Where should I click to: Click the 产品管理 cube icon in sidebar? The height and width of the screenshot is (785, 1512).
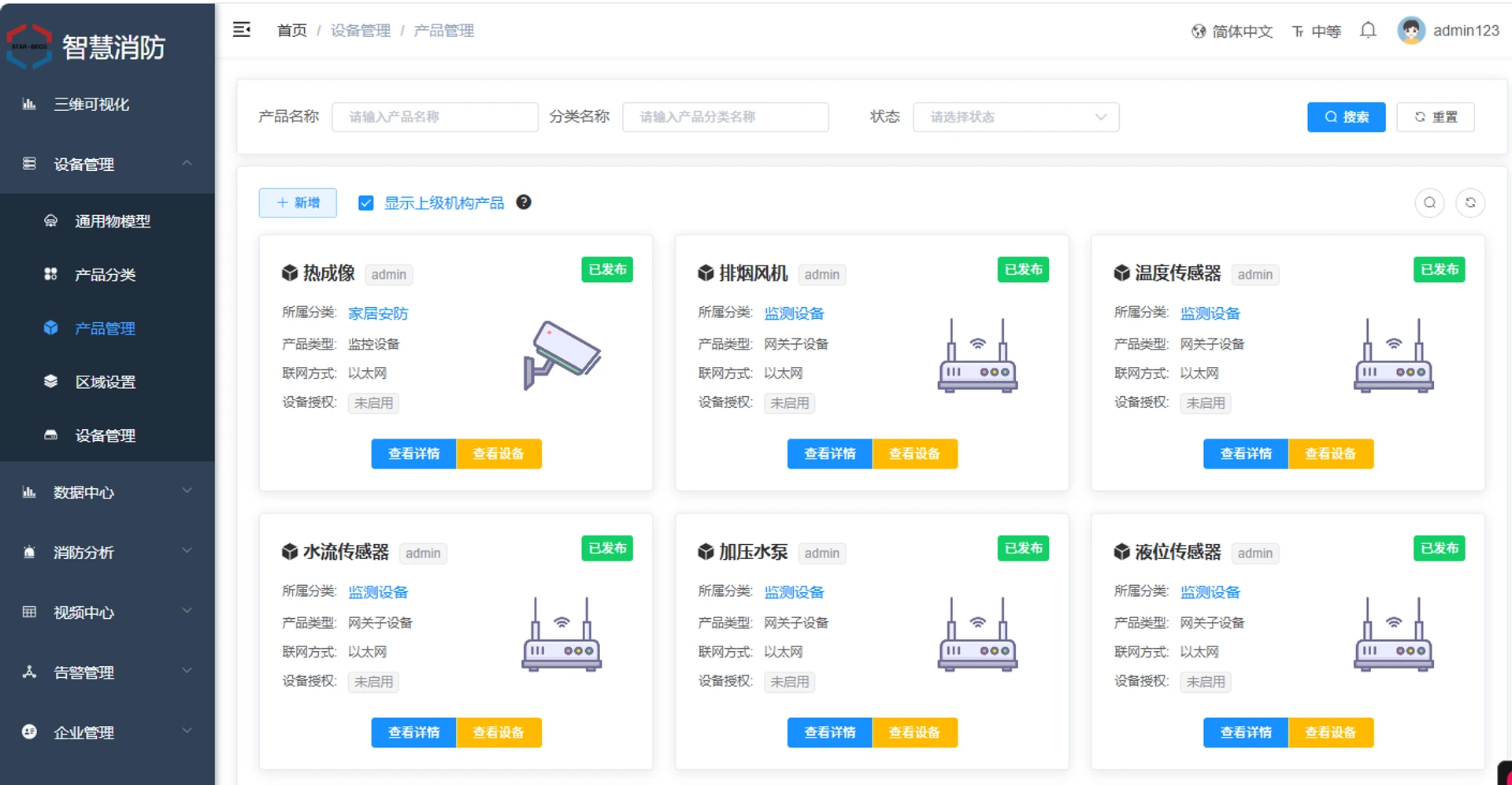coord(50,328)
